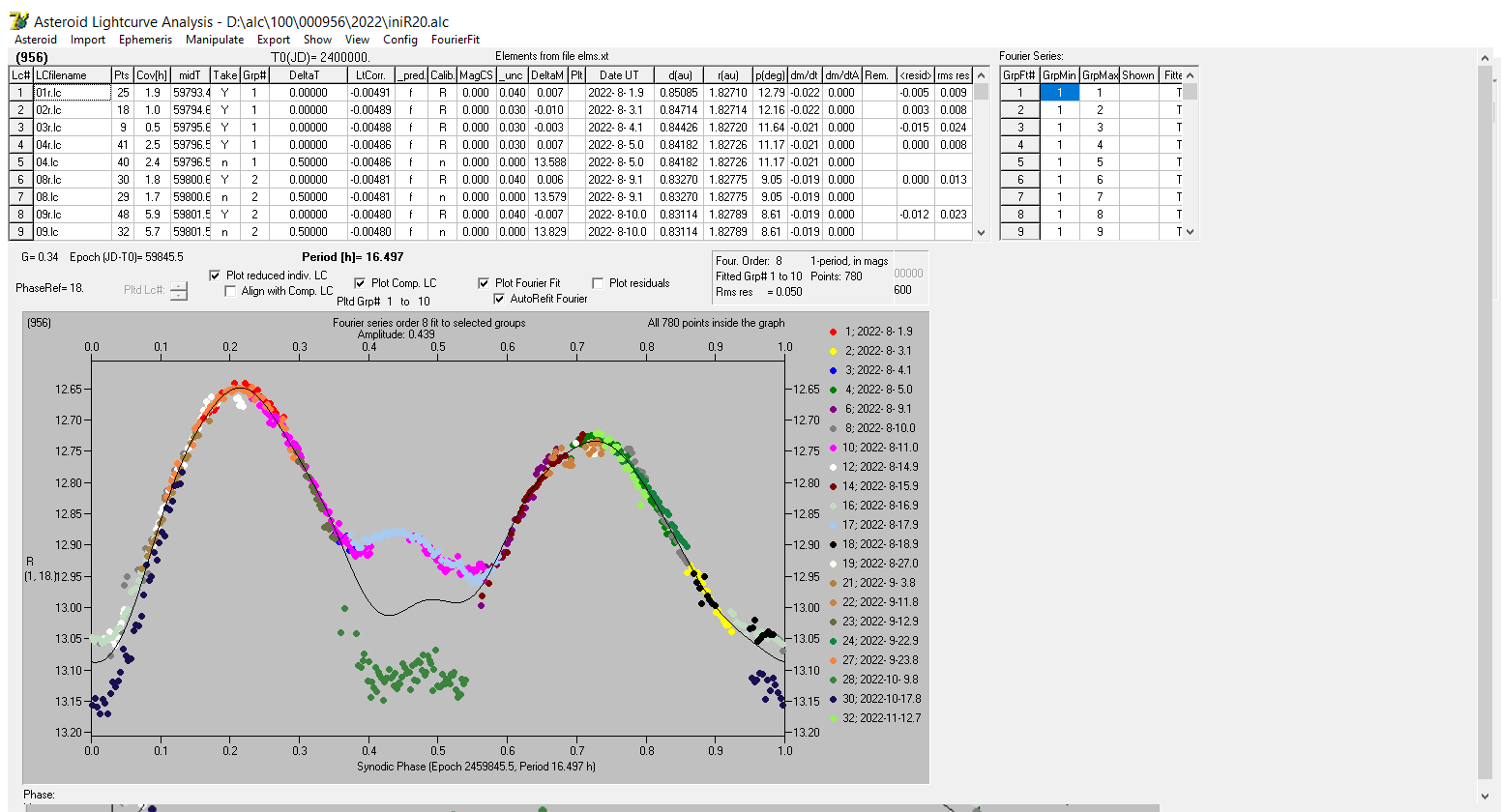The height and width of the screenshot is (812, 1501).
Task: Select GrpFt# row header 7
Action: click(1020, 197)
